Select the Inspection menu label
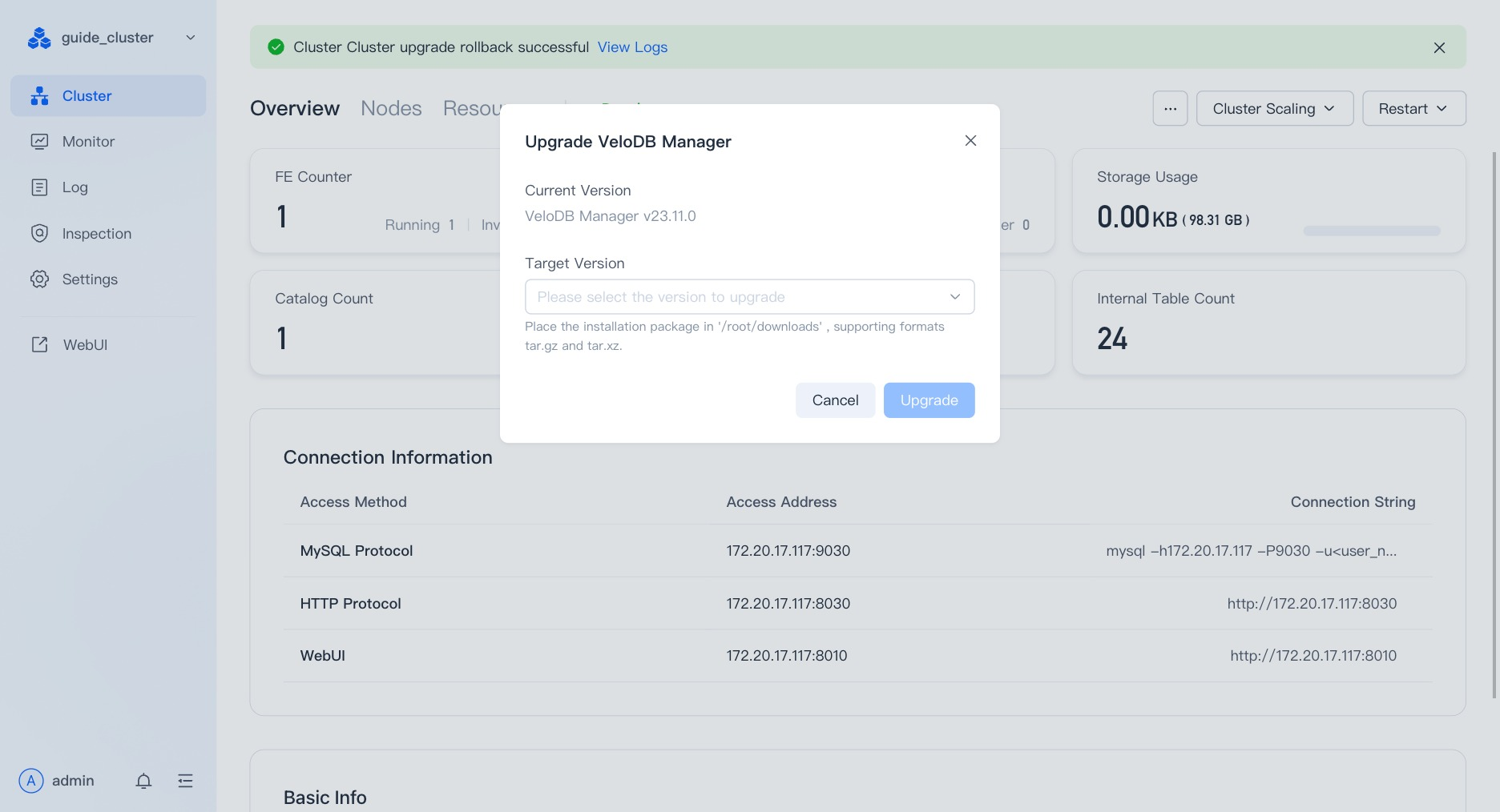Viewport: 1500px width, 812px height. (97, 234)
